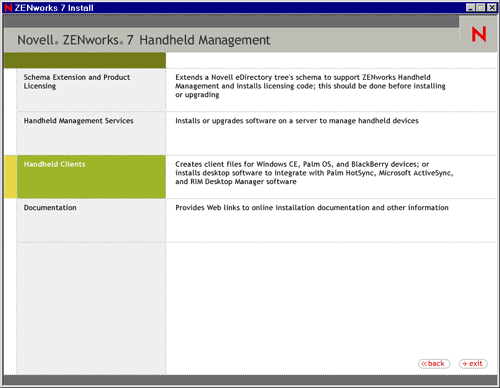Open Handheld Management Services install option
Viewport: 500px width, 388px height.
click(91, 133)
